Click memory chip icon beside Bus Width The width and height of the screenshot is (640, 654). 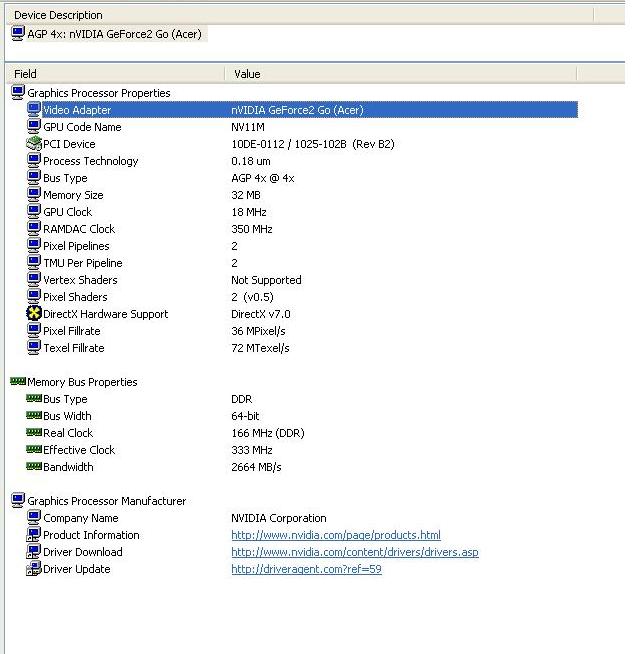34,415
